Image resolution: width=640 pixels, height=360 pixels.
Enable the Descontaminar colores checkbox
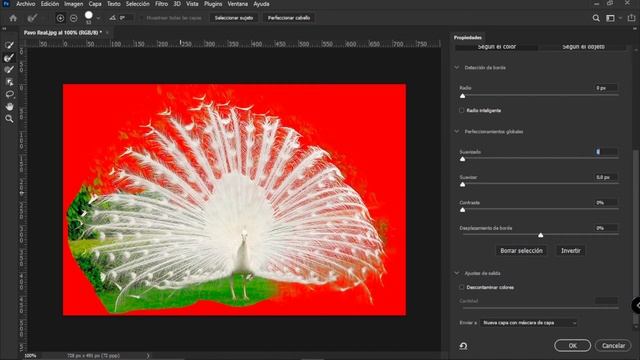tap(462, 287)
